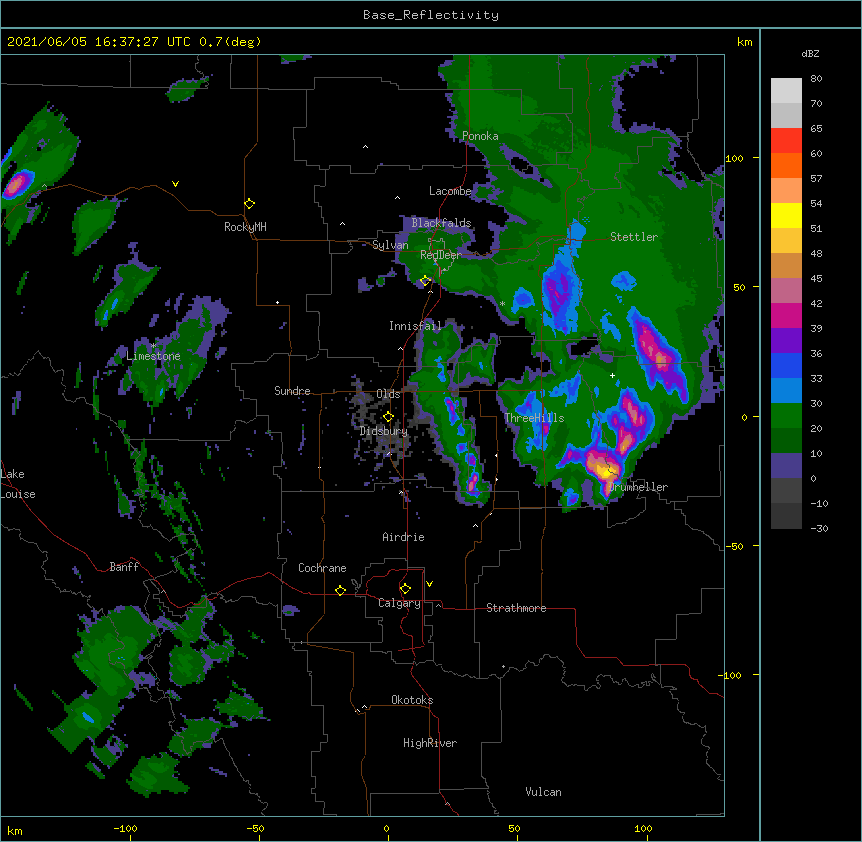Select the purple 39-36 dBZ legend swatch
862x842 pixels.
[x=786, y=341]
